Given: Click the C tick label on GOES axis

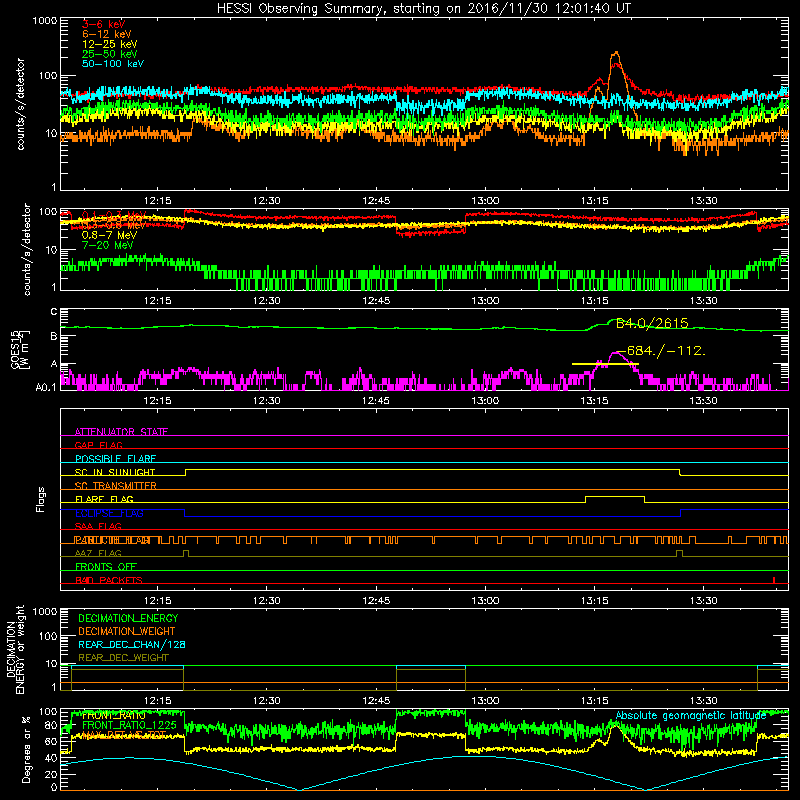Looking at the screenshot, I should tap(54, 312).
